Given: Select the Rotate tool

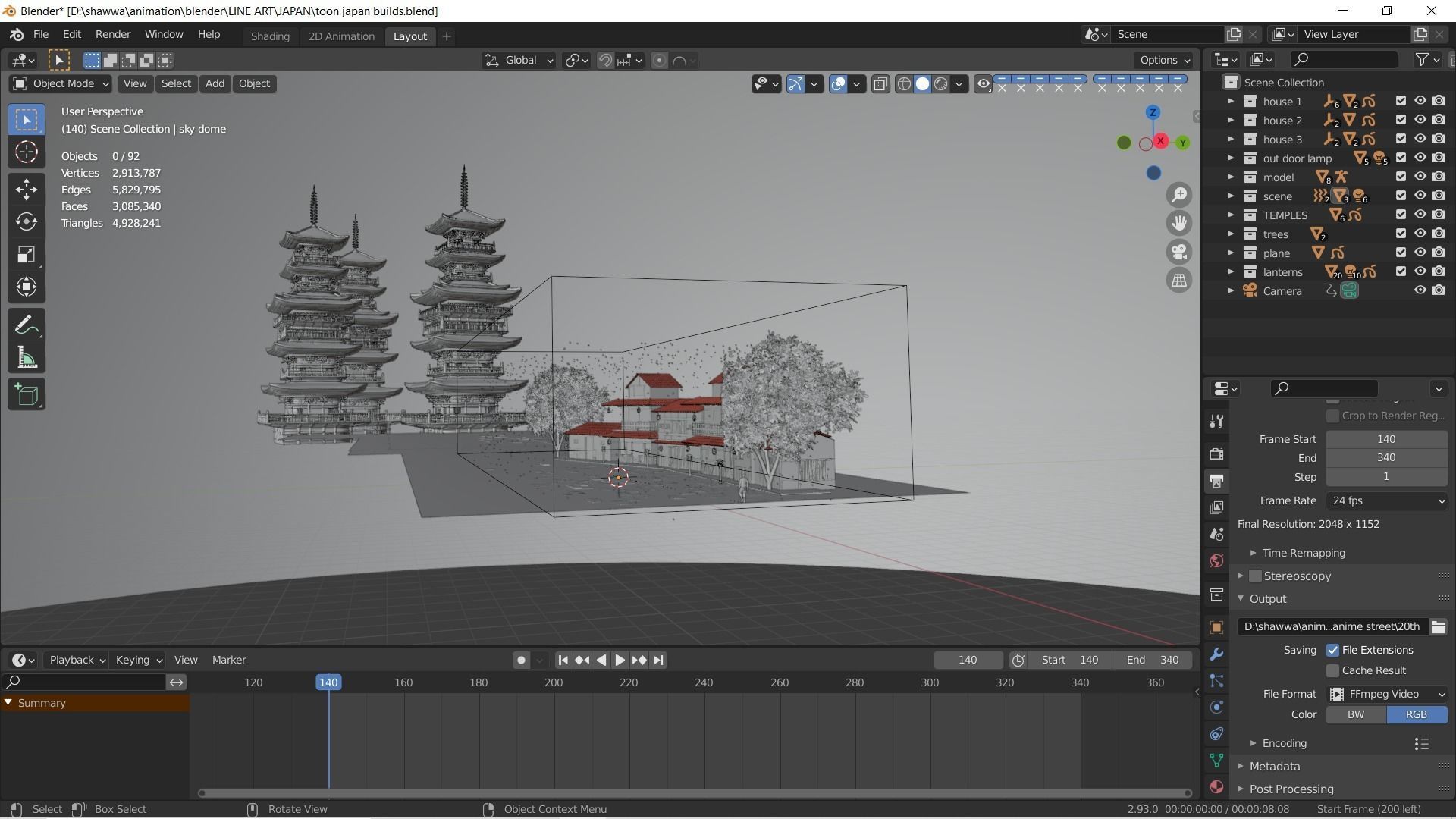Looking at the screenshot, I should [x=27, y=221].
